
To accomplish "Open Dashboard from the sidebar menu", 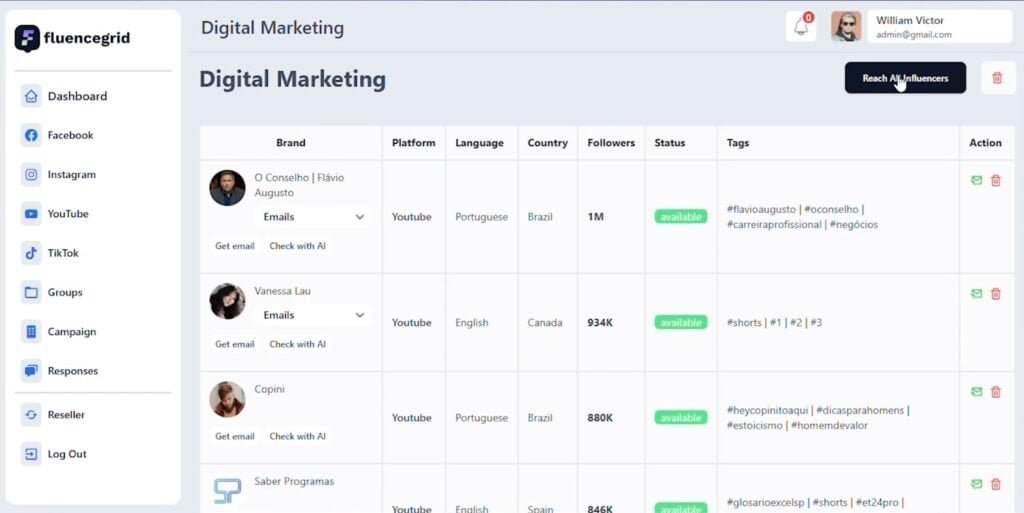I will pyautogui.click(x=77, y=96).
